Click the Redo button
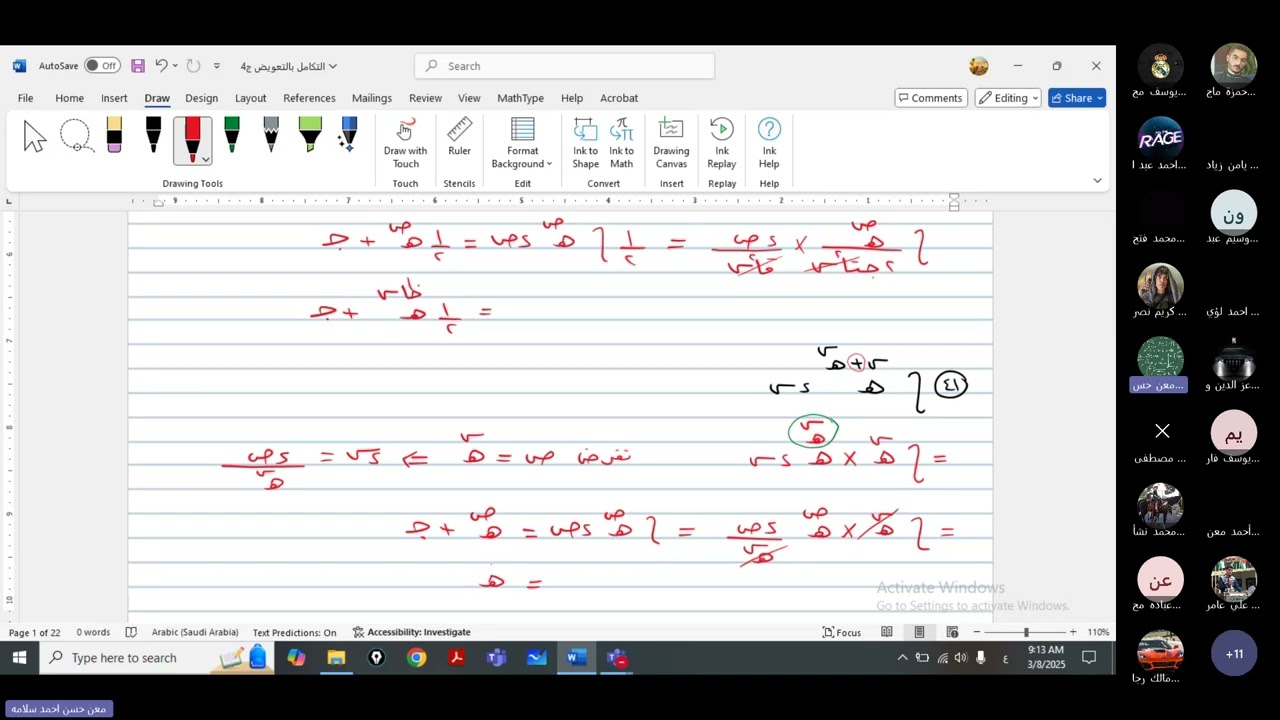The height and width of the screenshot is (720, 1280). pos(194,66)
